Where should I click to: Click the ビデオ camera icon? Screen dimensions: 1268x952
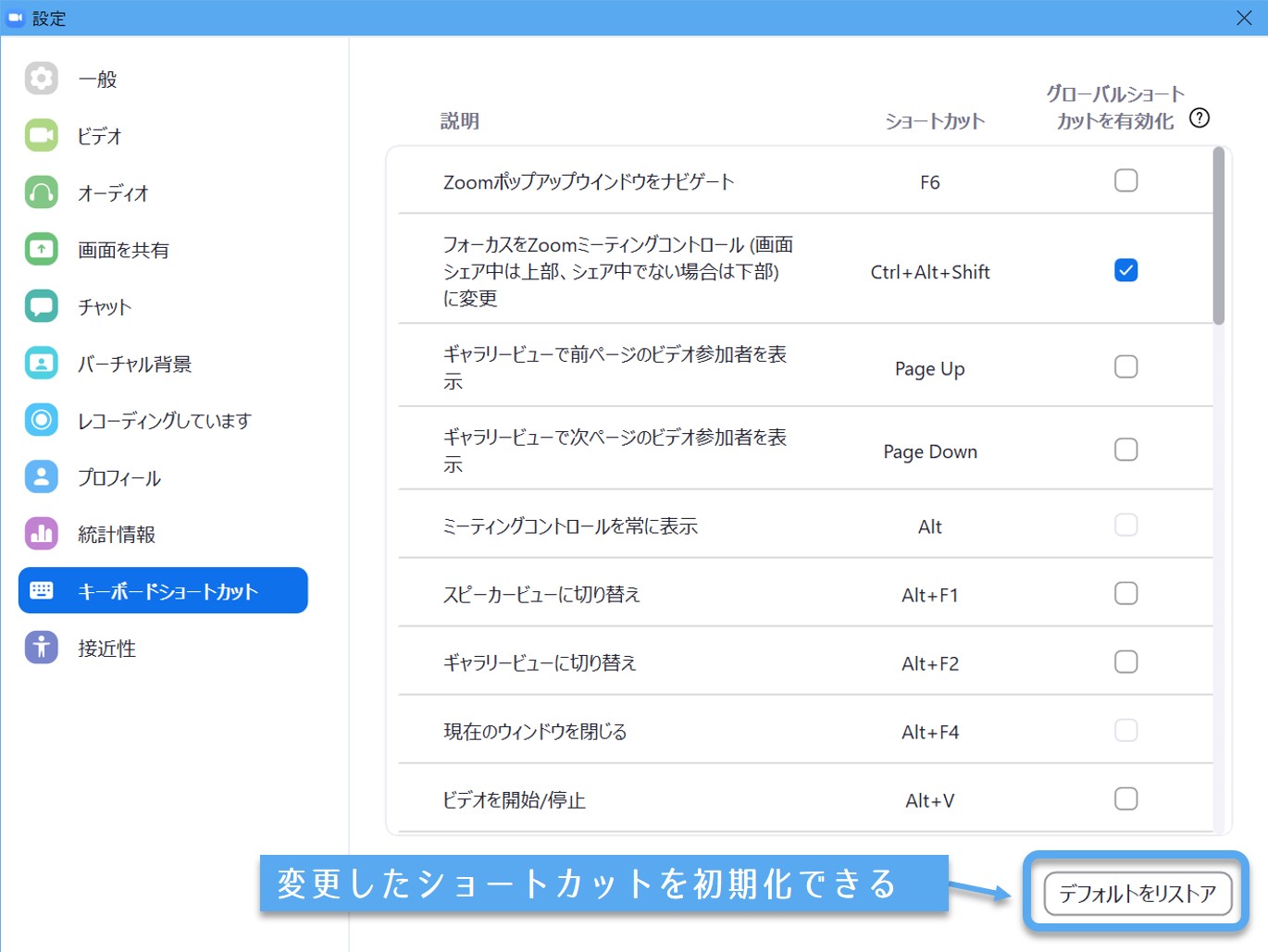pos(42,135)
